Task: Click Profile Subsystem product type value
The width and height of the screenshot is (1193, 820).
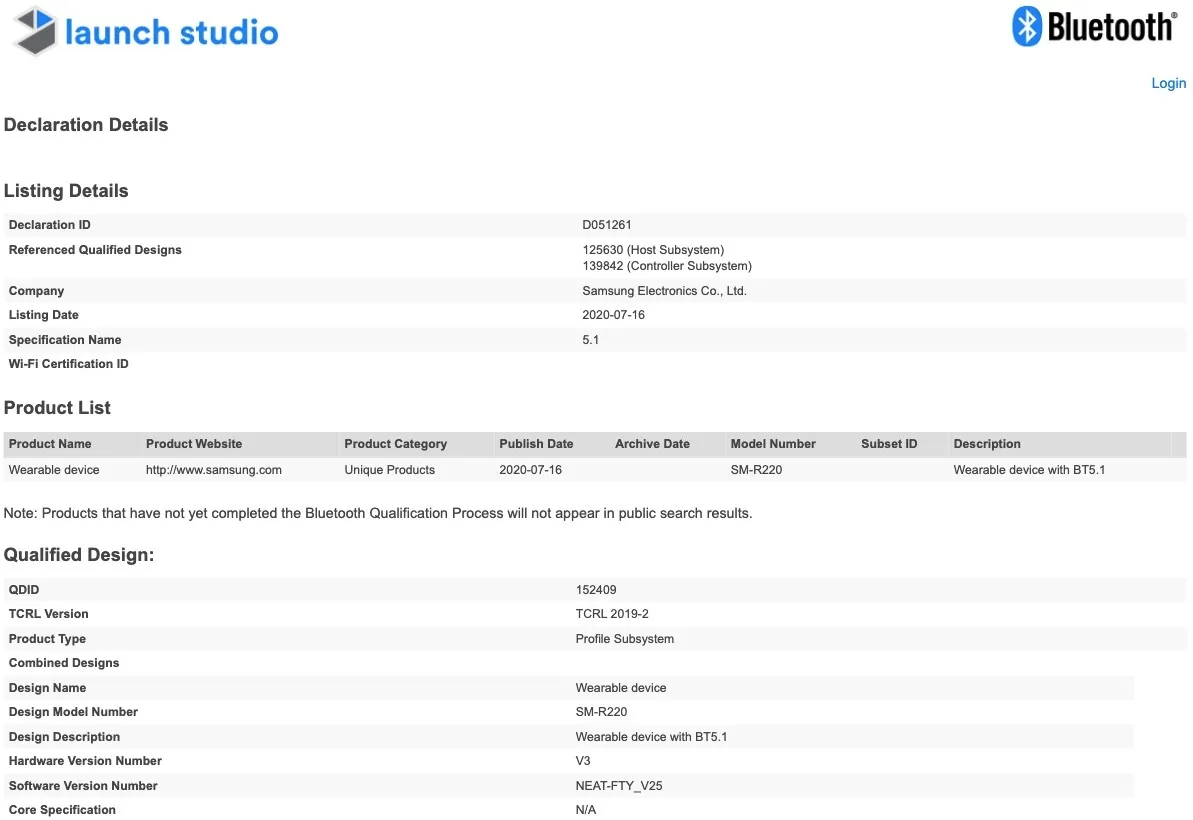Action: pos(625,638)
